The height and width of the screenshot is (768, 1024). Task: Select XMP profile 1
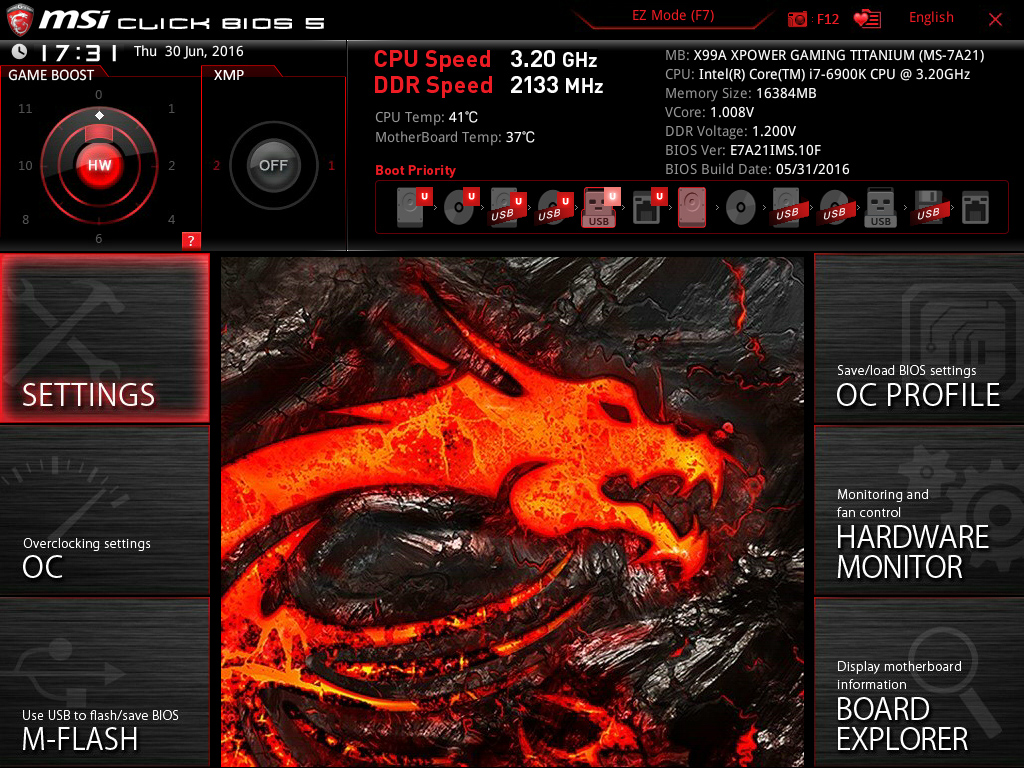pyautogui.click(x=331, y=166)
